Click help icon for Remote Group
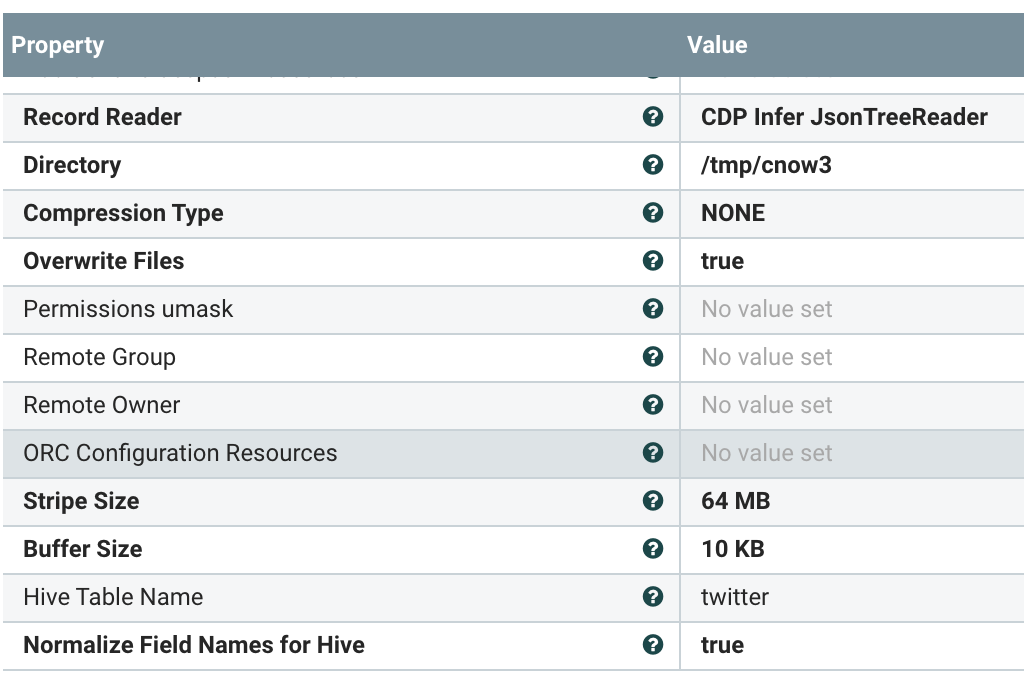Image resolution: width=1024 pixels, height=673 pixels. 653,357
